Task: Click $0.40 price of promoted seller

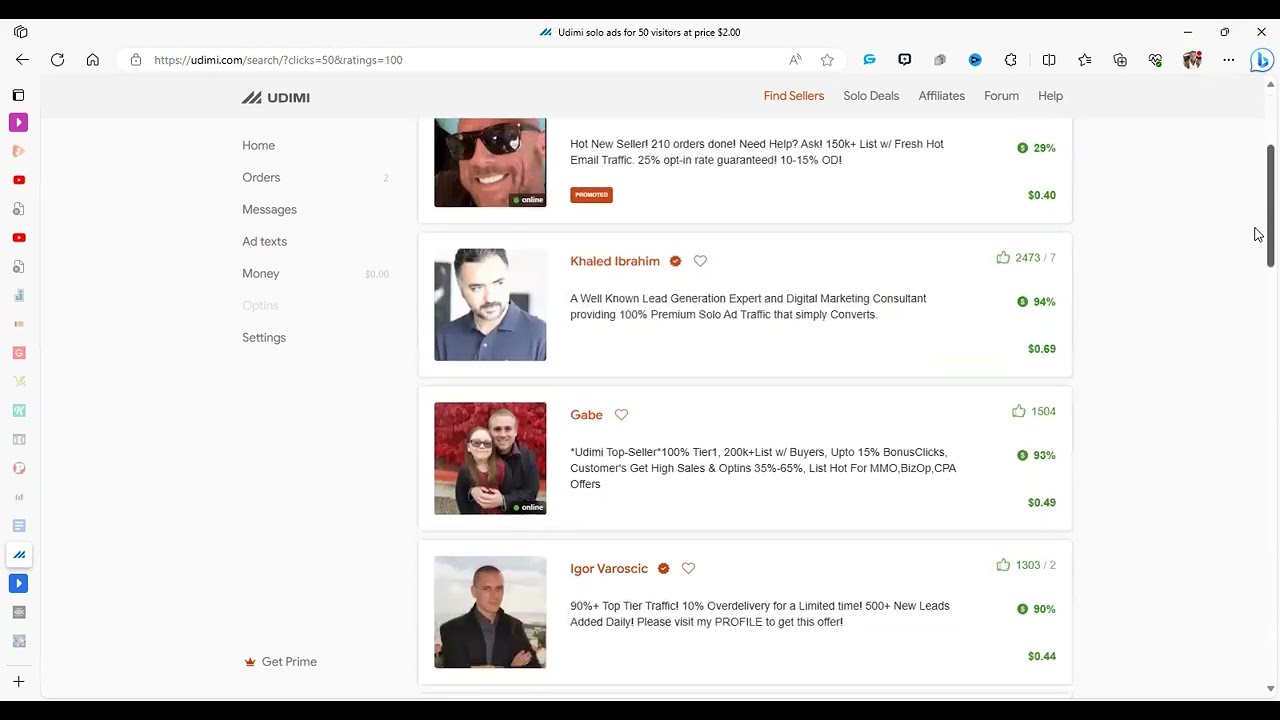Action: [1042, 195]
